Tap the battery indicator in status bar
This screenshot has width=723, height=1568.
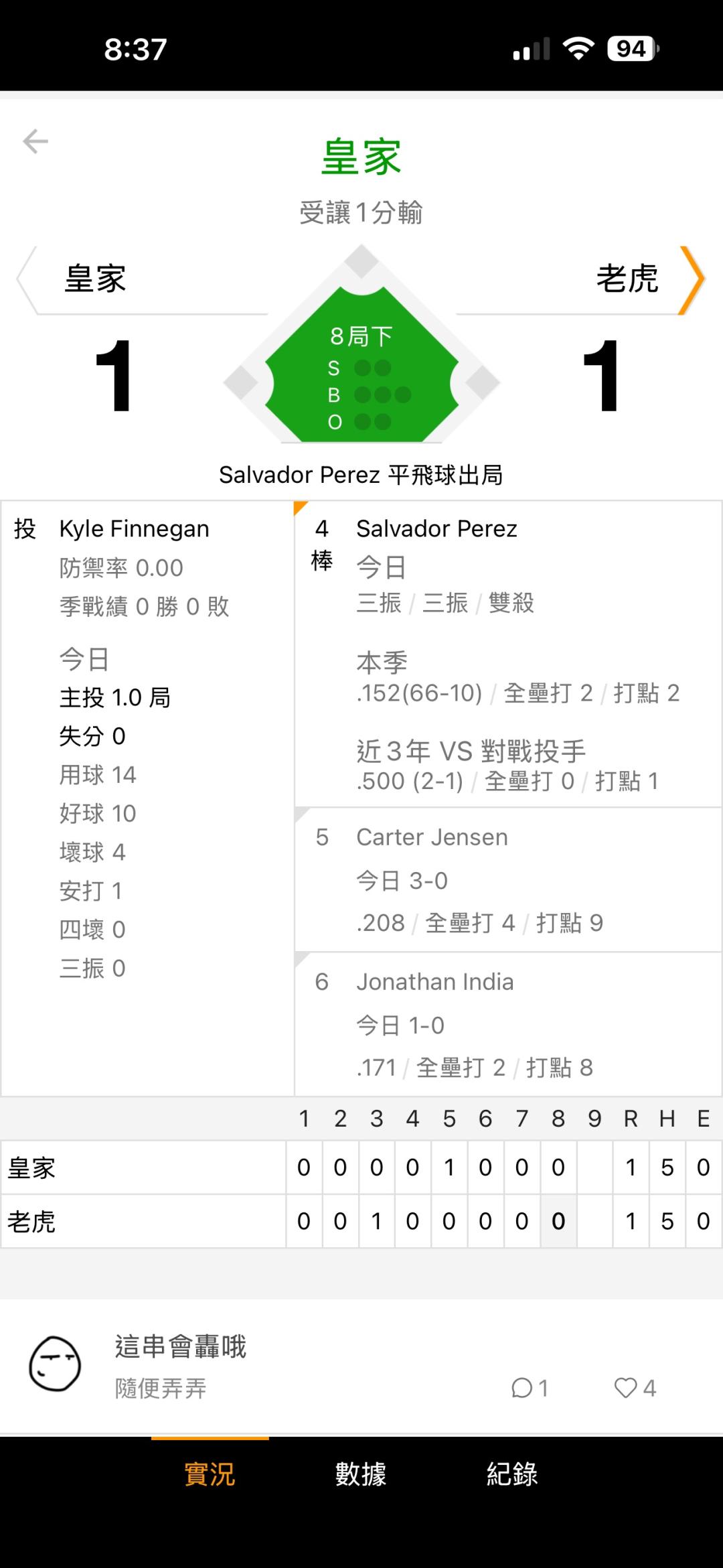click(x=632, y=49)
